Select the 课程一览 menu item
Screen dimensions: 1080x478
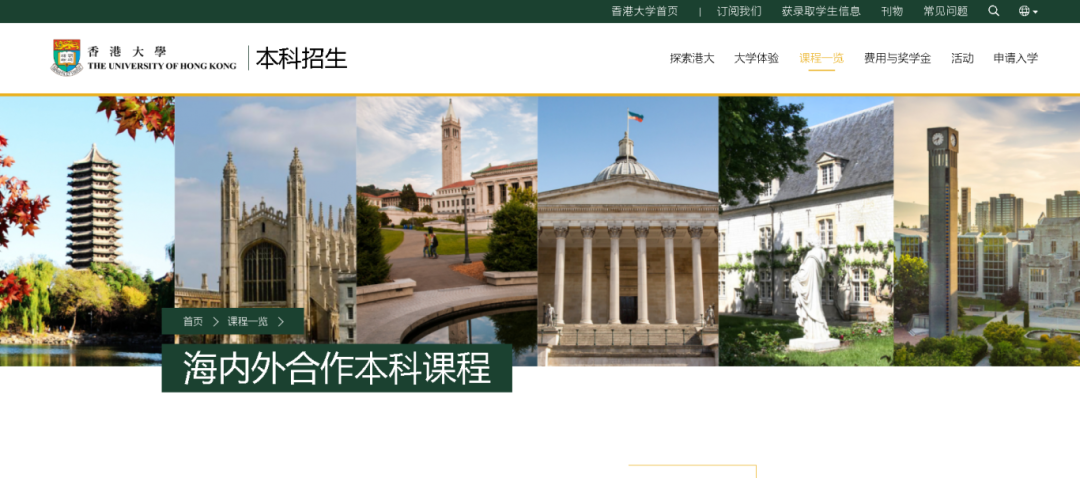[821, 59]
